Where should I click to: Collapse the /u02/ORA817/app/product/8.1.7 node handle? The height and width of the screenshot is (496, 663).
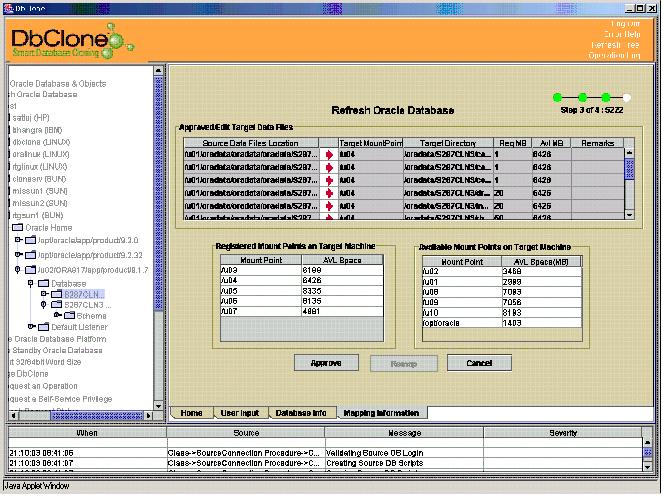coord(17,270)
